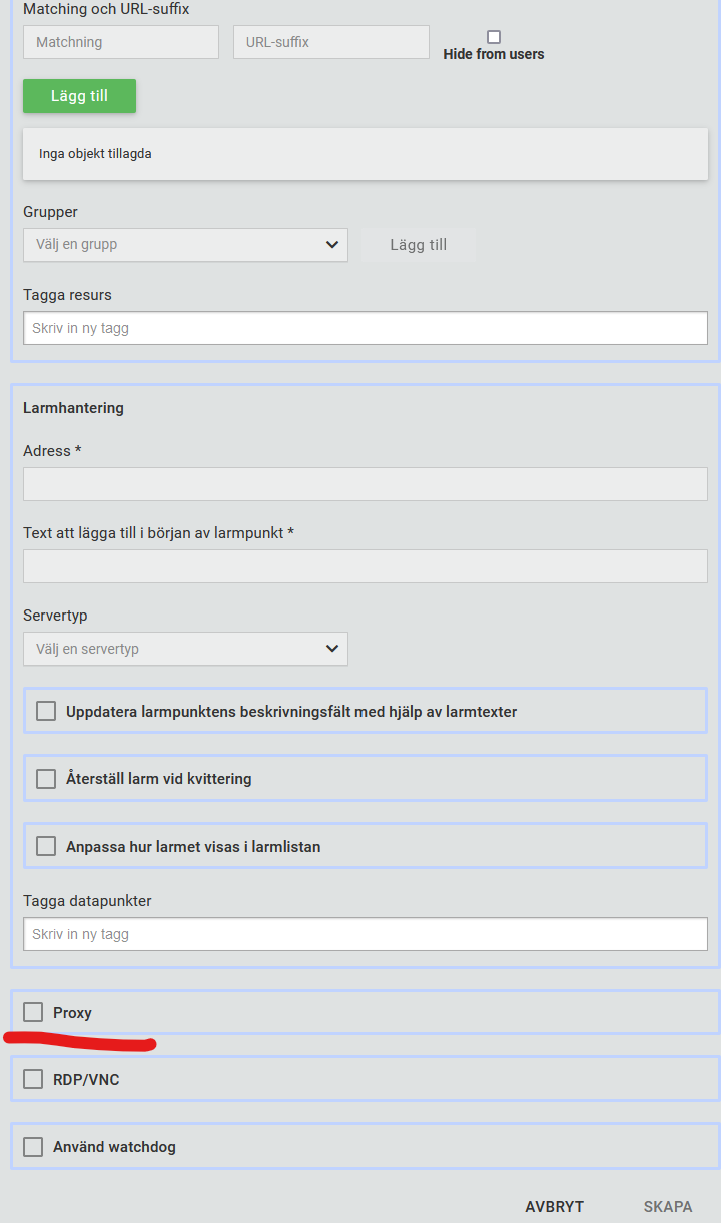
Task: Click the URL-suffix input field
Action: 331,42
